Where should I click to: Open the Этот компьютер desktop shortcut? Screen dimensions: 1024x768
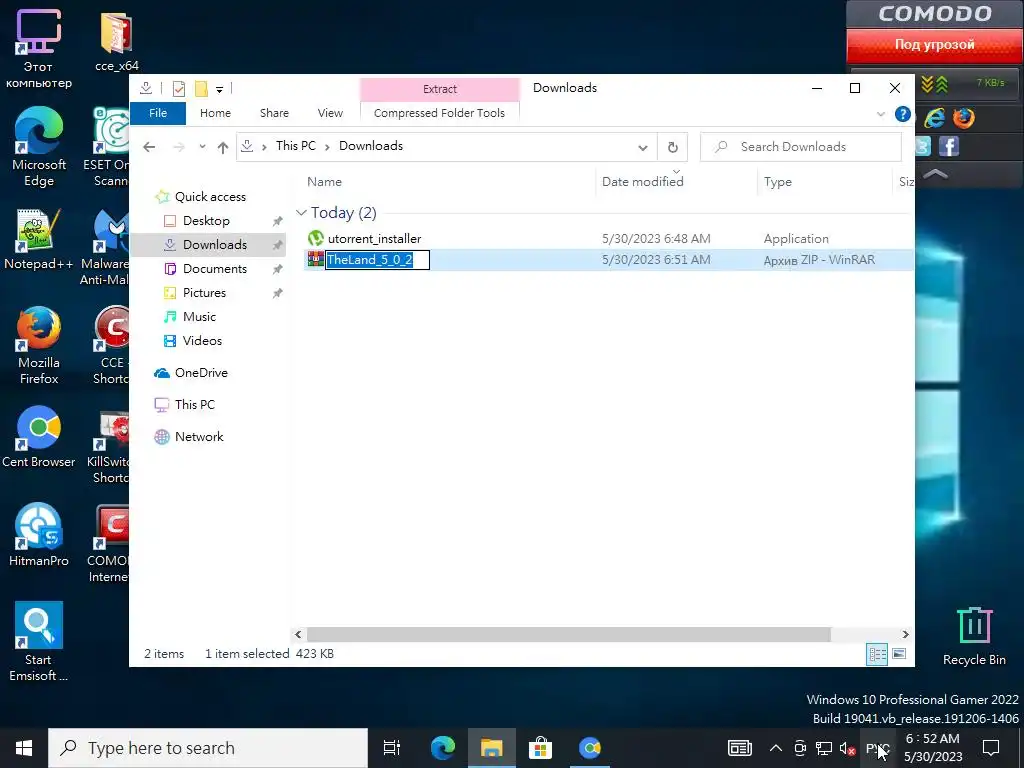click(39, 49)
